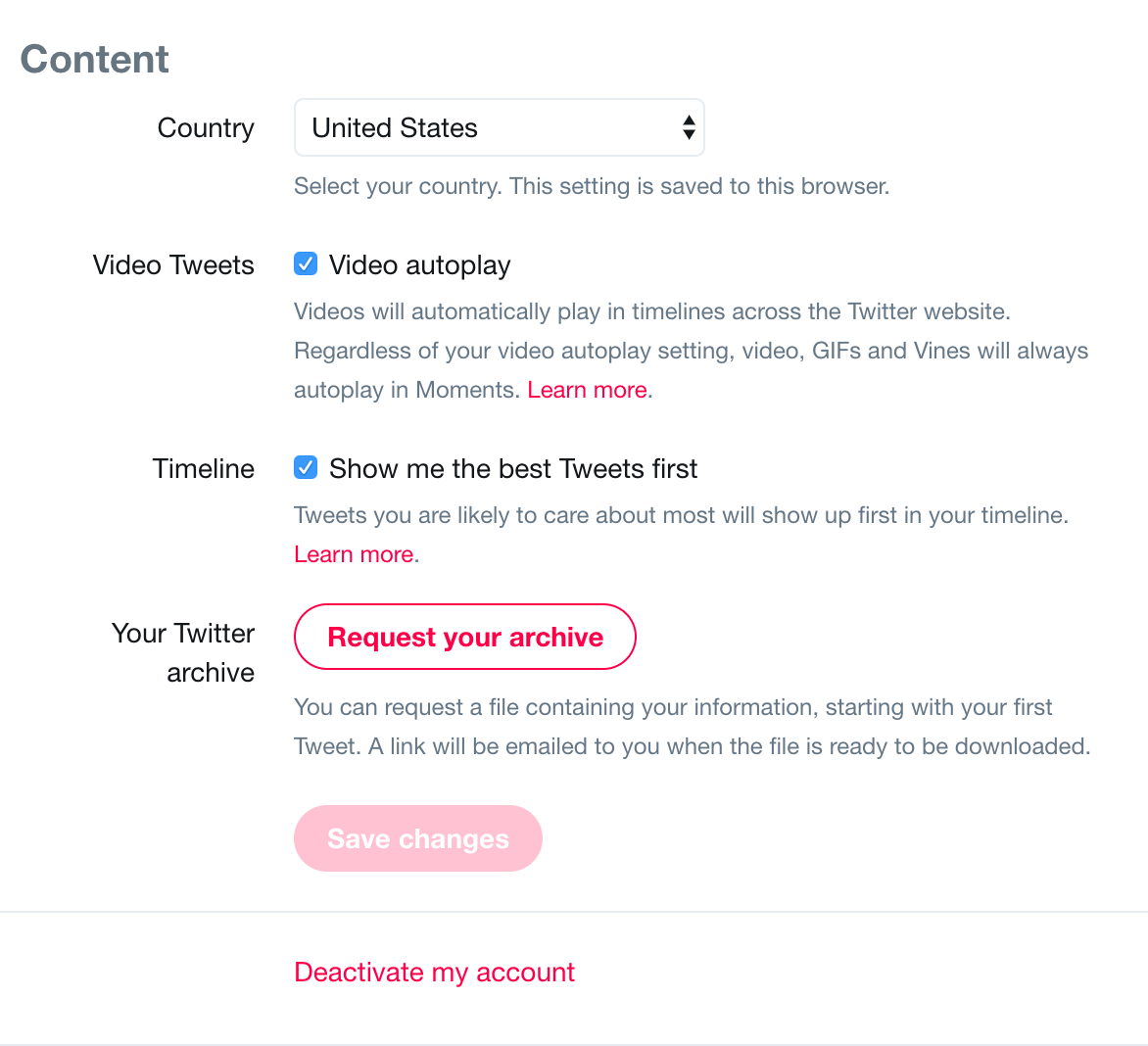Click "Show me the best Tweets first" label
1148x1046 pixels.
click(x=513, y=468)
